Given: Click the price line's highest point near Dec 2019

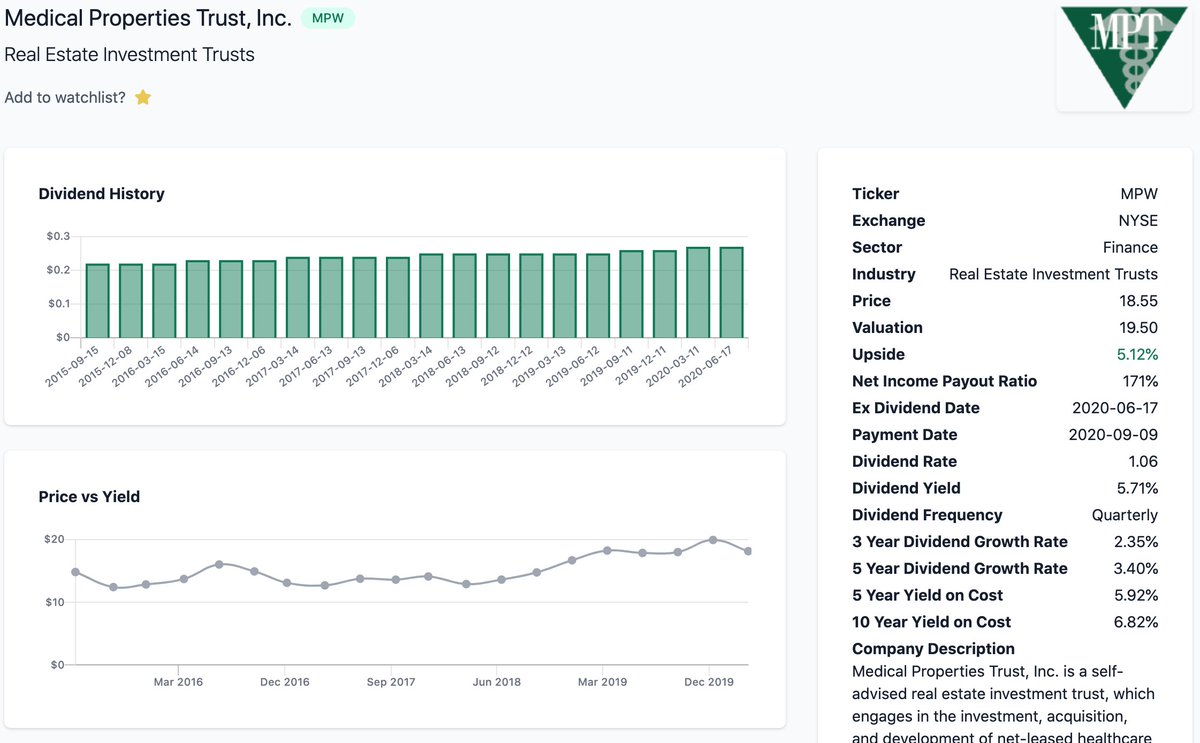Looking at the screenshot, I should [x=712, y=540].
